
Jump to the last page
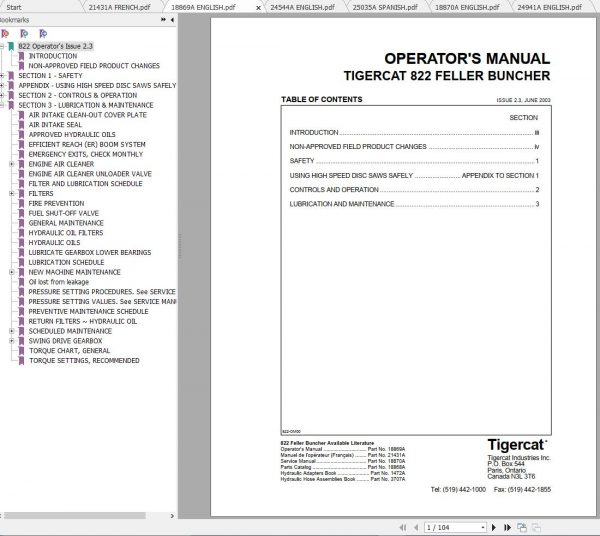point(507,528)
